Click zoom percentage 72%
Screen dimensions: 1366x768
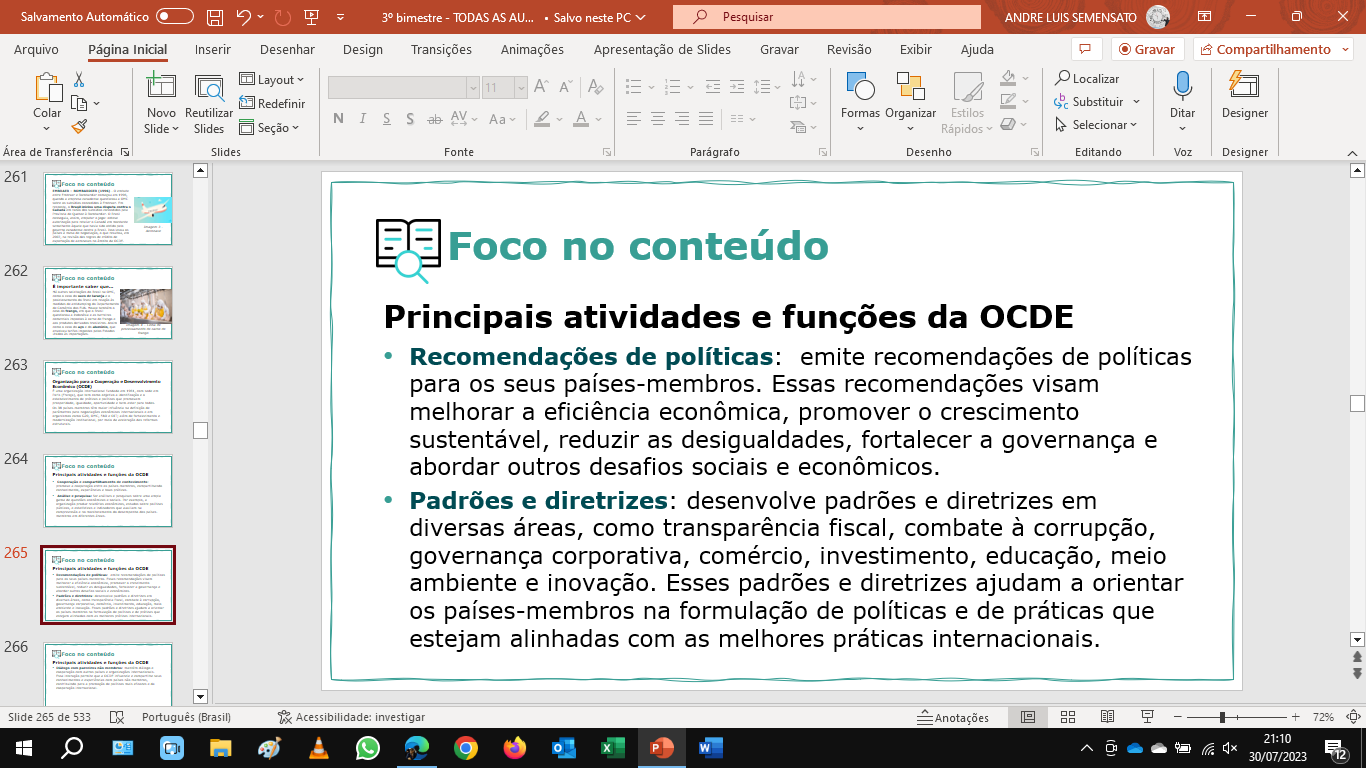click(1323, 717)
